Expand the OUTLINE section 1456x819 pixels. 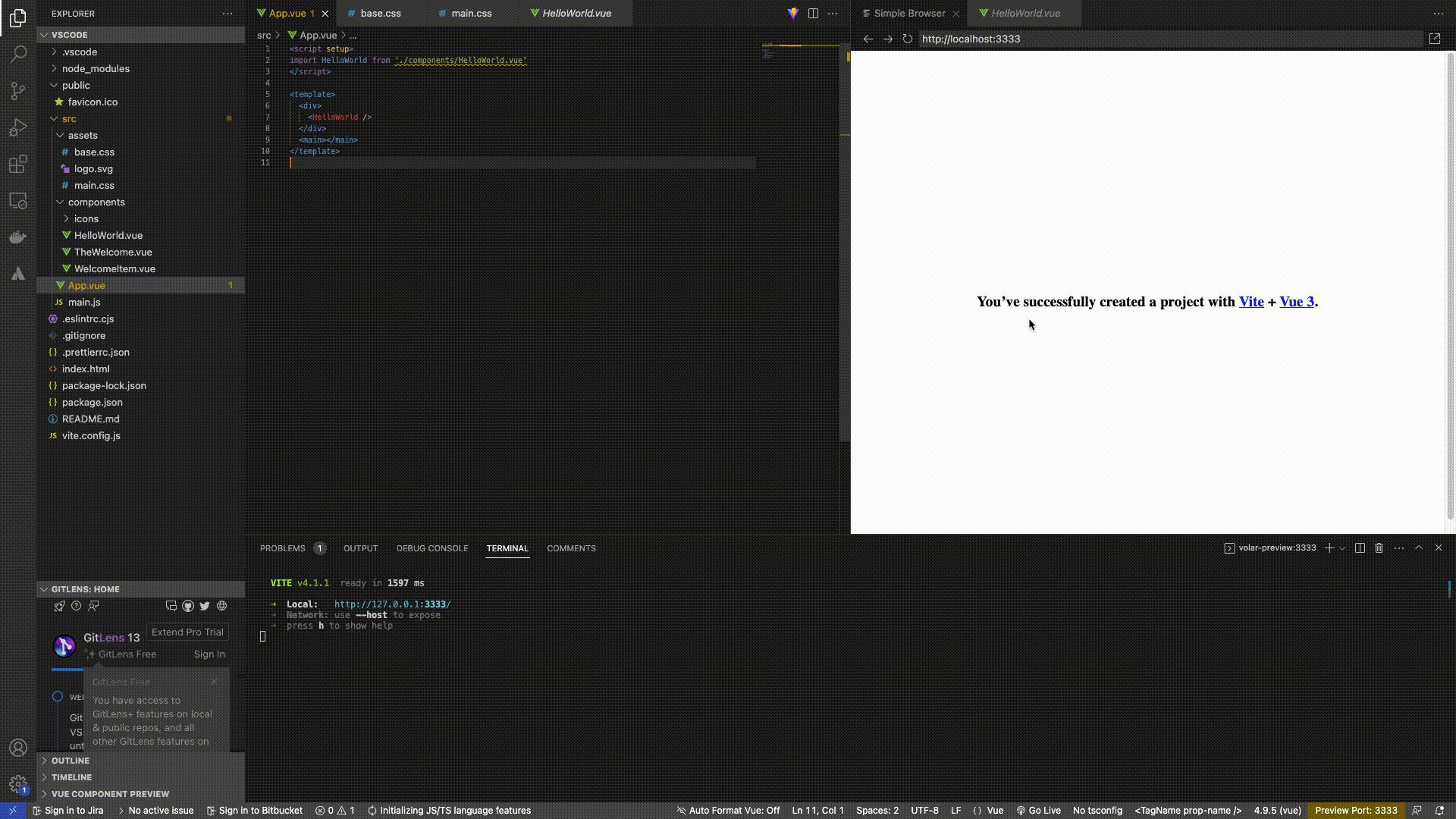point(71,760)
